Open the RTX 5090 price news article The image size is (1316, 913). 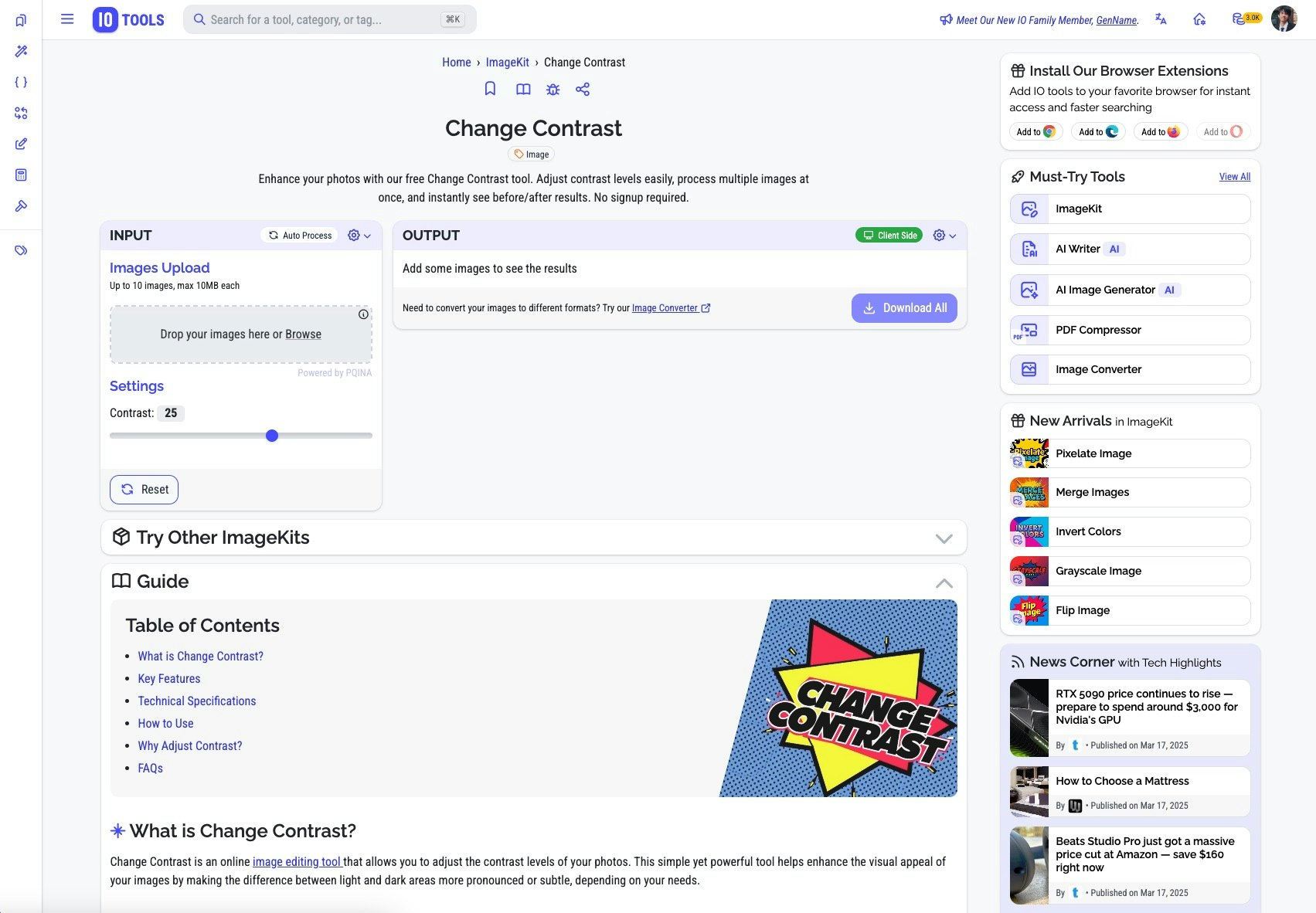[1130, 718]
